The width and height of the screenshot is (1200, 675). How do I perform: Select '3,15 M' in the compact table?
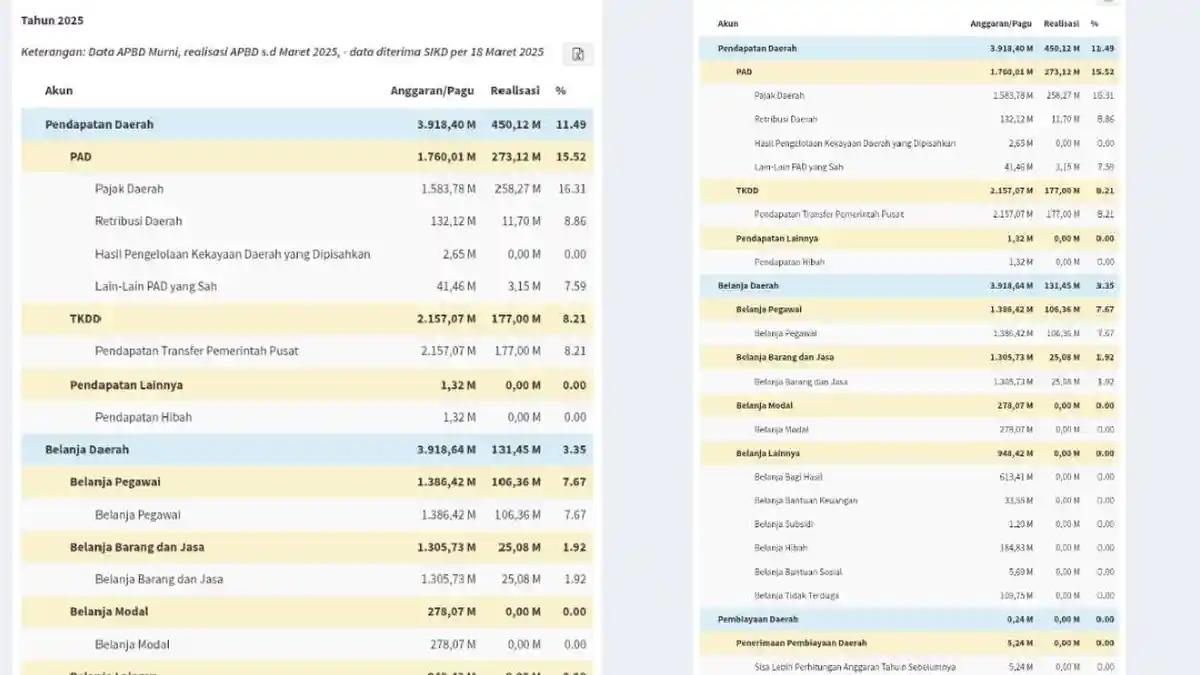pyautogui.click(x=1066, y=167)
